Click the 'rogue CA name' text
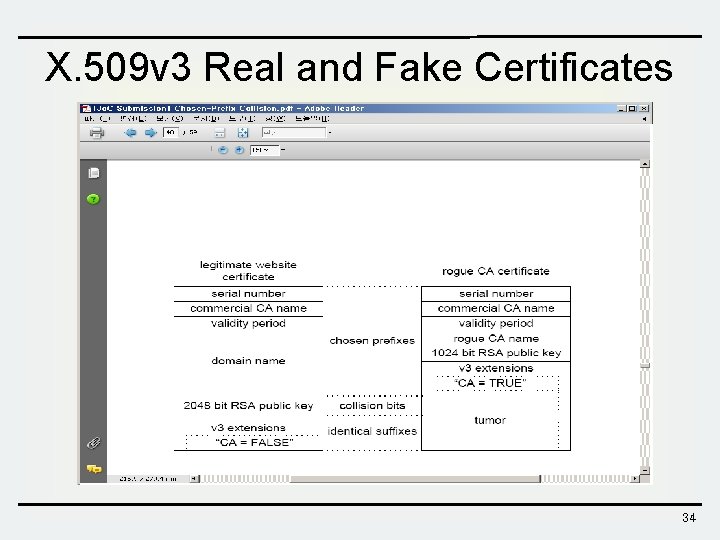The height and width of the screenshot is (540, 720). pyautogui.click(x=496, y=338)
